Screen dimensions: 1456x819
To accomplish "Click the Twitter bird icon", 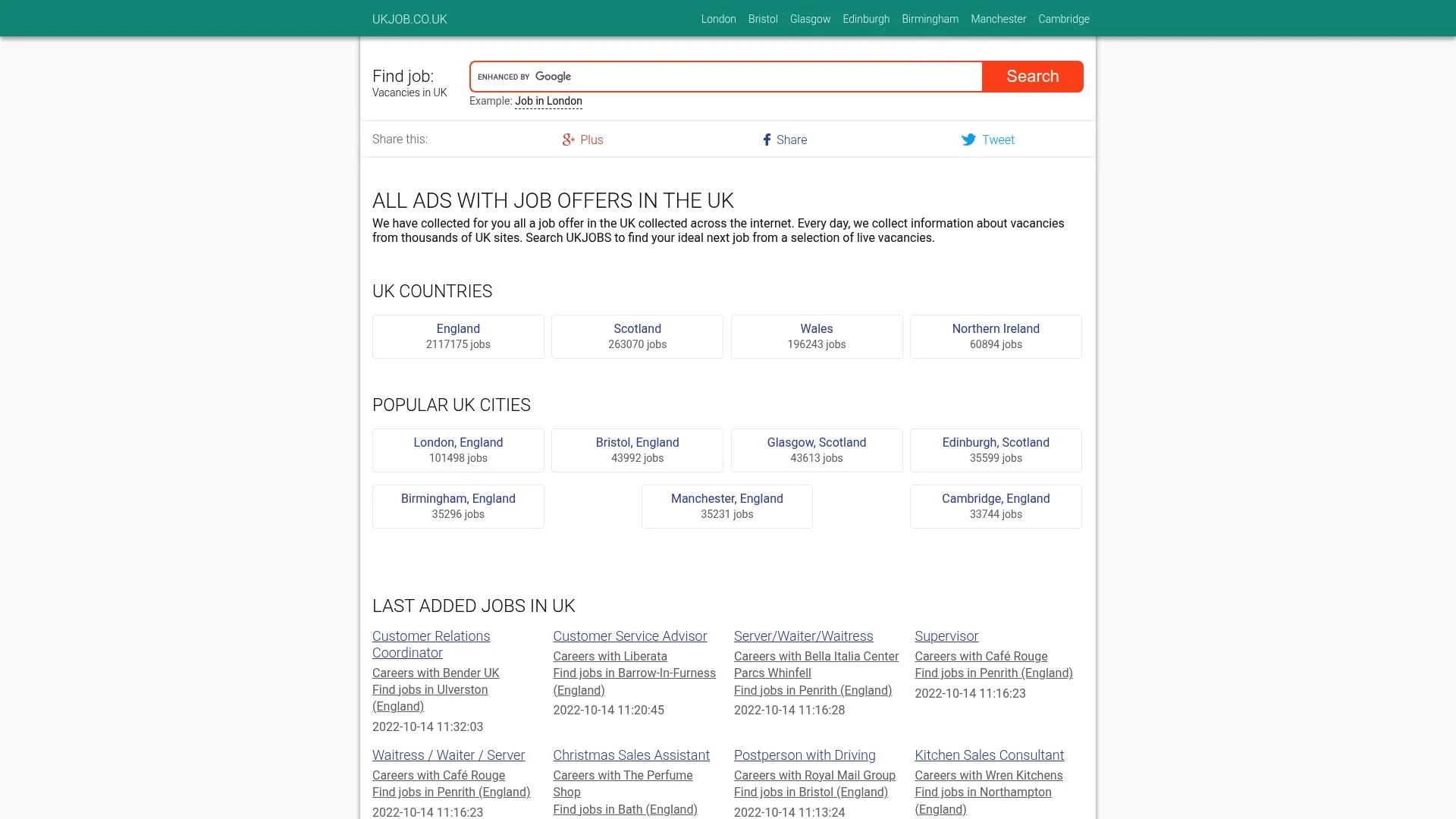I will click(968, 140).
